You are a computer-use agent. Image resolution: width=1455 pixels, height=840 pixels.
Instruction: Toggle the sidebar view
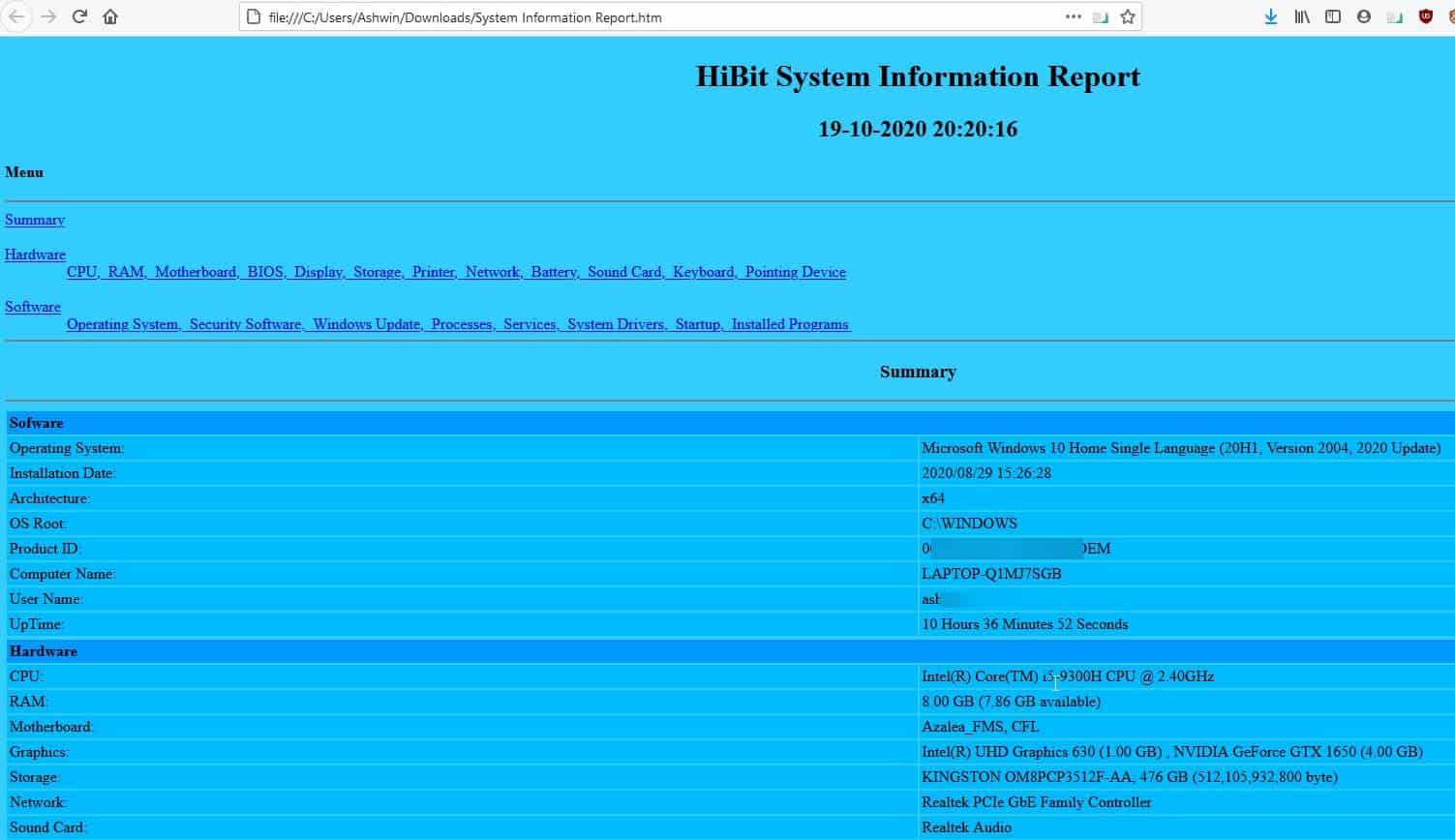point(1333,16)
